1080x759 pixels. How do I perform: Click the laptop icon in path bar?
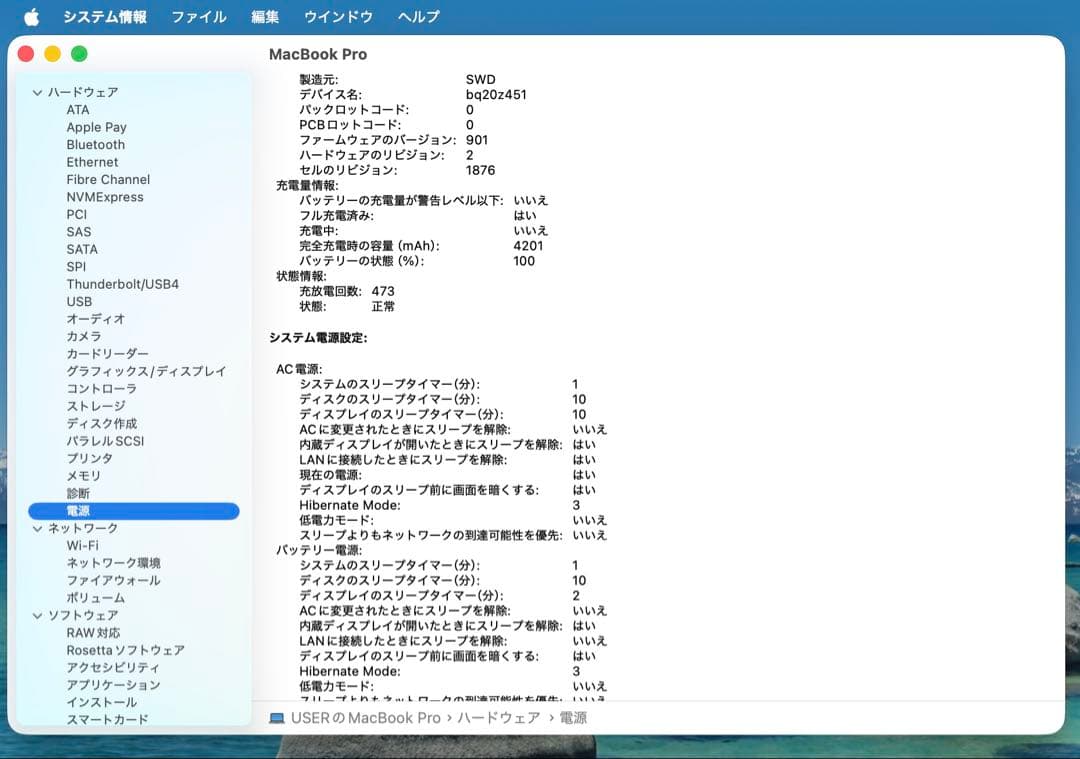277,718
